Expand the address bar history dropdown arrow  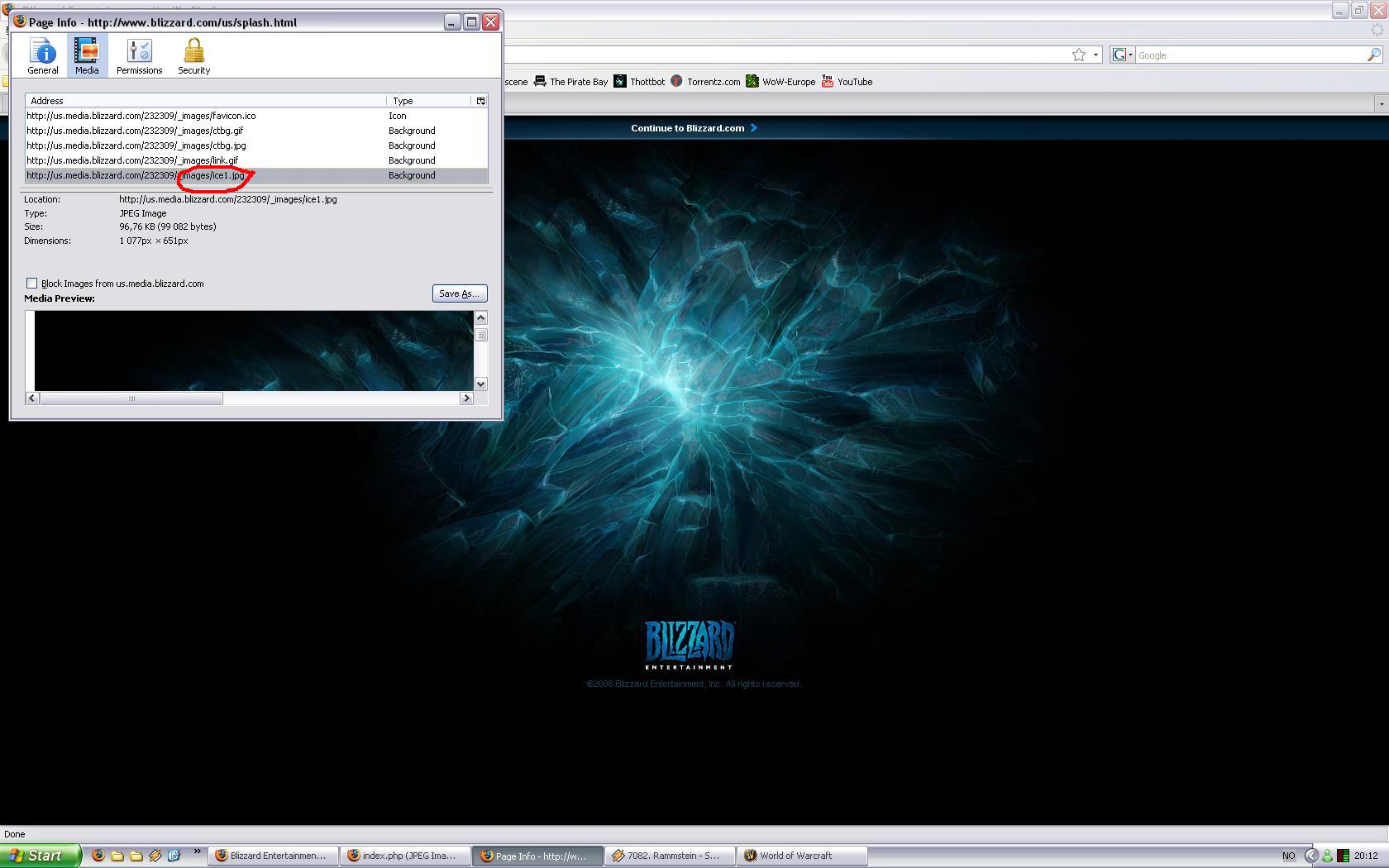[x=1095, y=55]
